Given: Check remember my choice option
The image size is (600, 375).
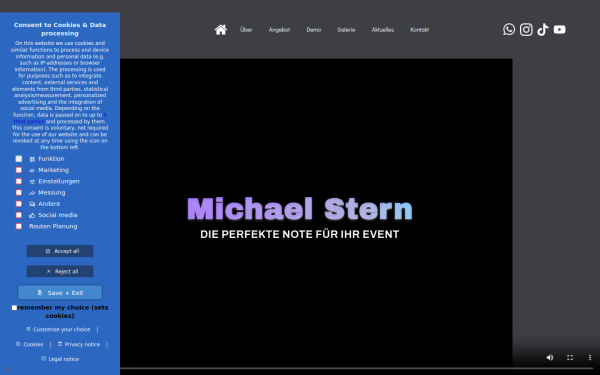Looking at the screenshot, I should (x=14, y=308).
